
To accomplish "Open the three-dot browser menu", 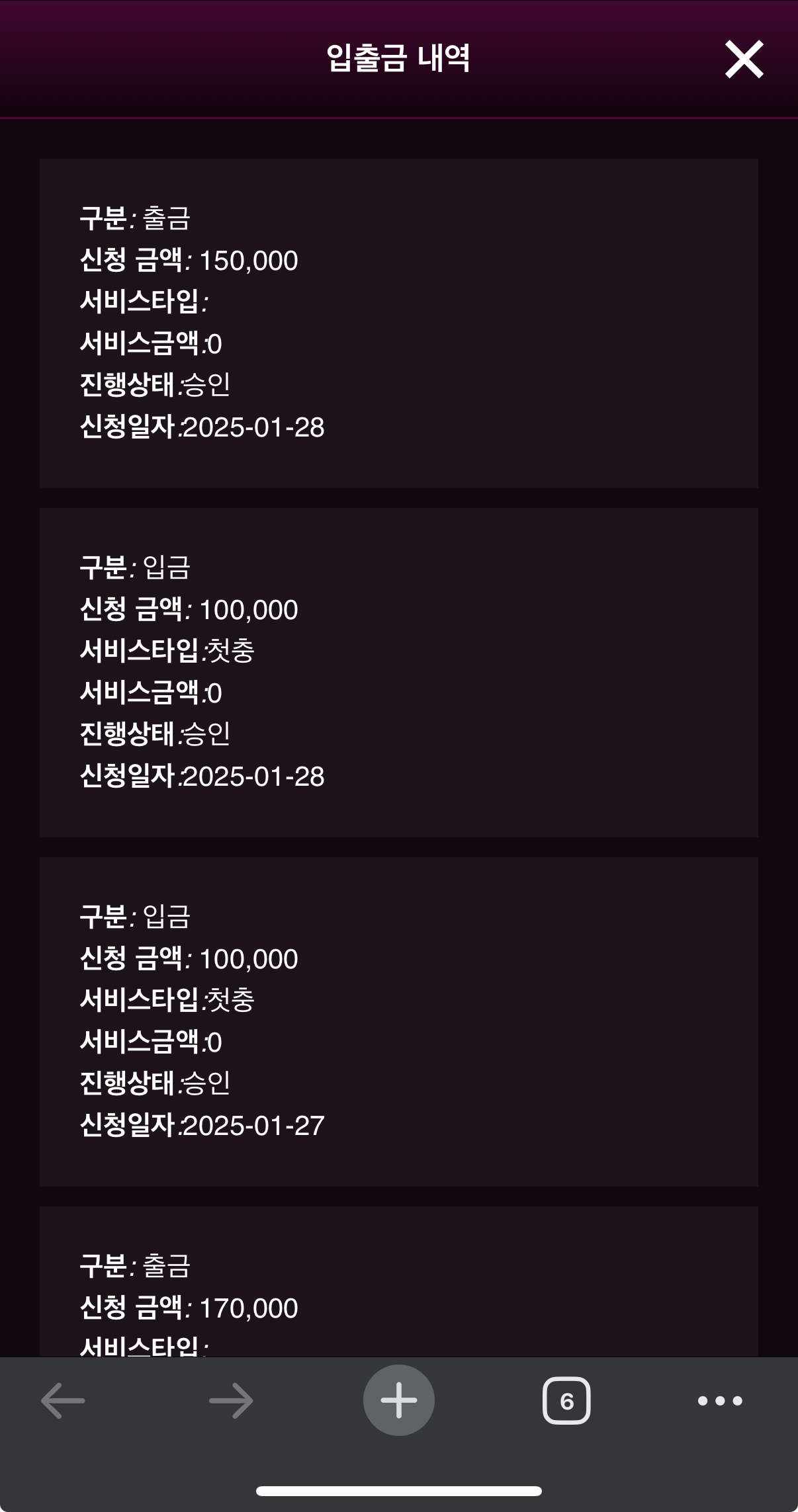I will coord(720,1400).
